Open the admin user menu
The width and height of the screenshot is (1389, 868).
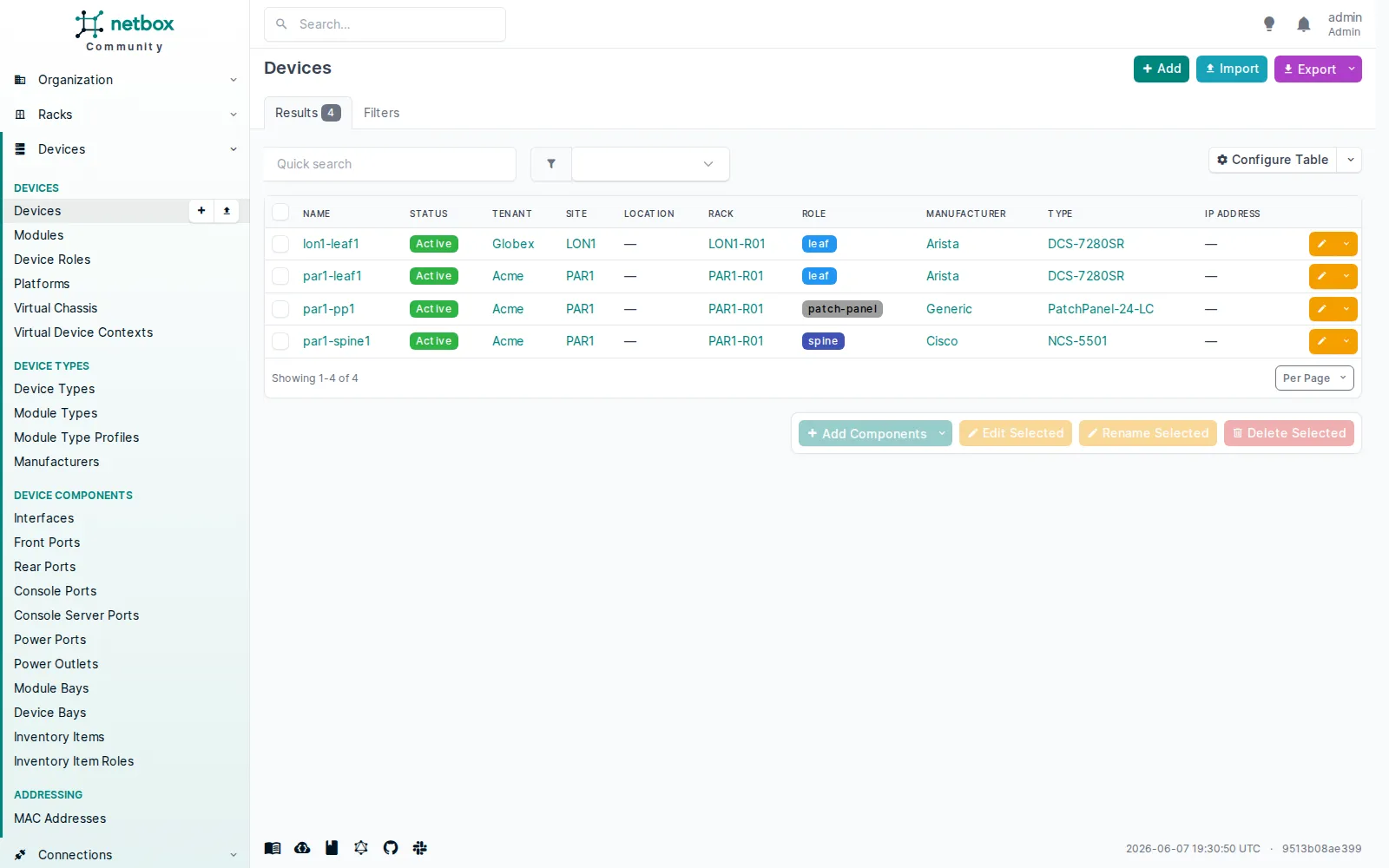click(x=1344, y=24)
